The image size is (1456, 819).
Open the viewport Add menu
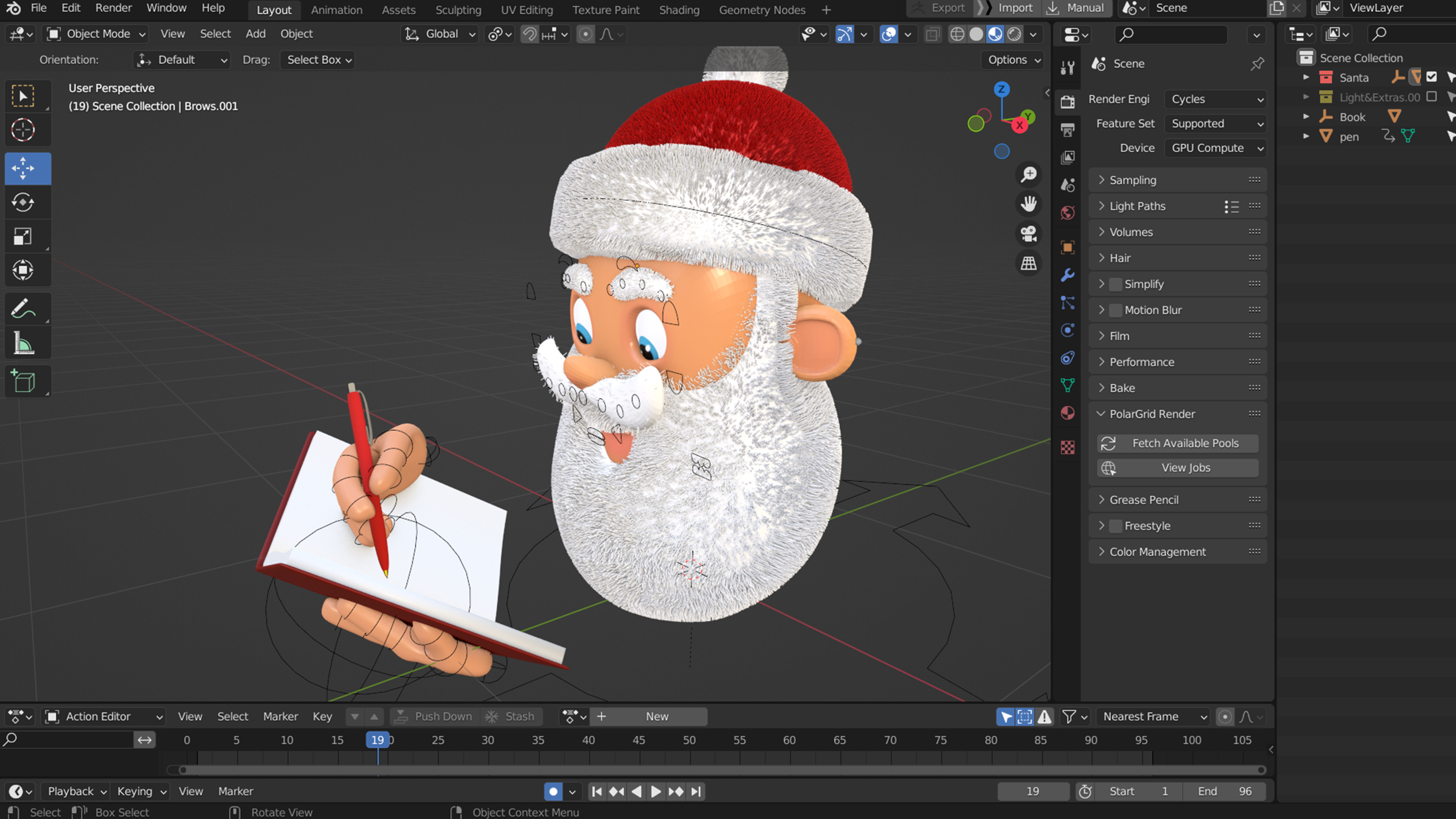pyautogui.click(x=255, y=35)
